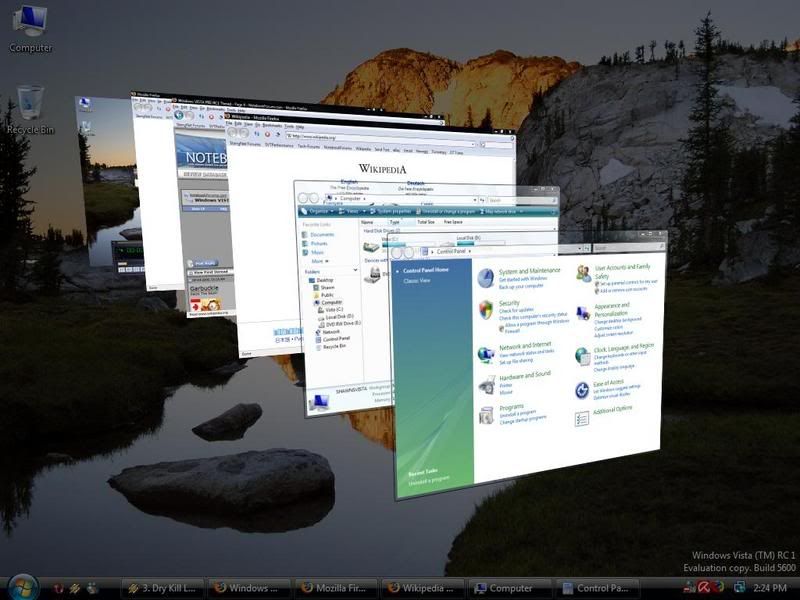Collapse the Folders pane in Computer window

click(x=355, y=270)
